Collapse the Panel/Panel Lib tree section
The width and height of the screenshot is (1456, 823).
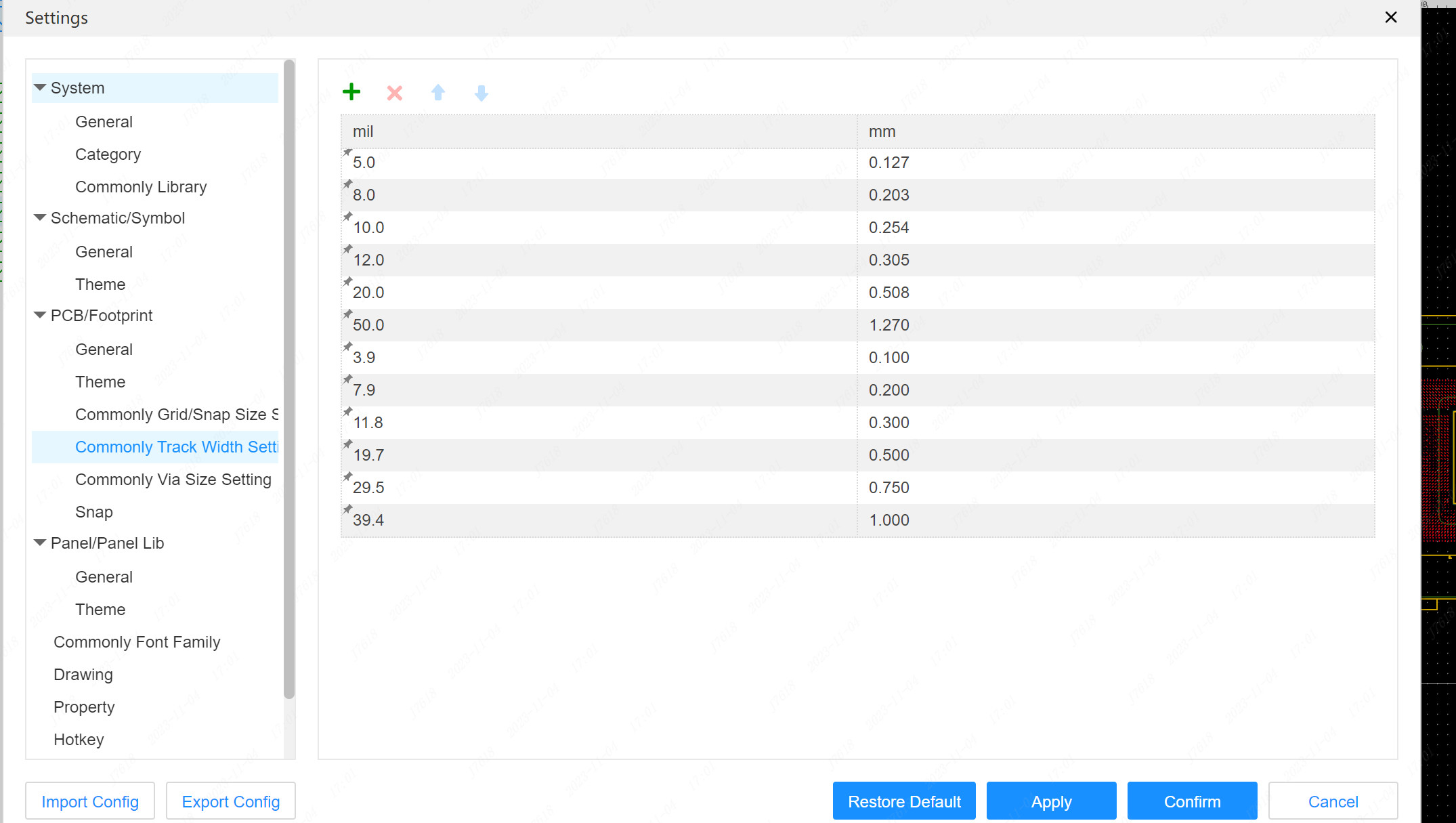point(40,543)
